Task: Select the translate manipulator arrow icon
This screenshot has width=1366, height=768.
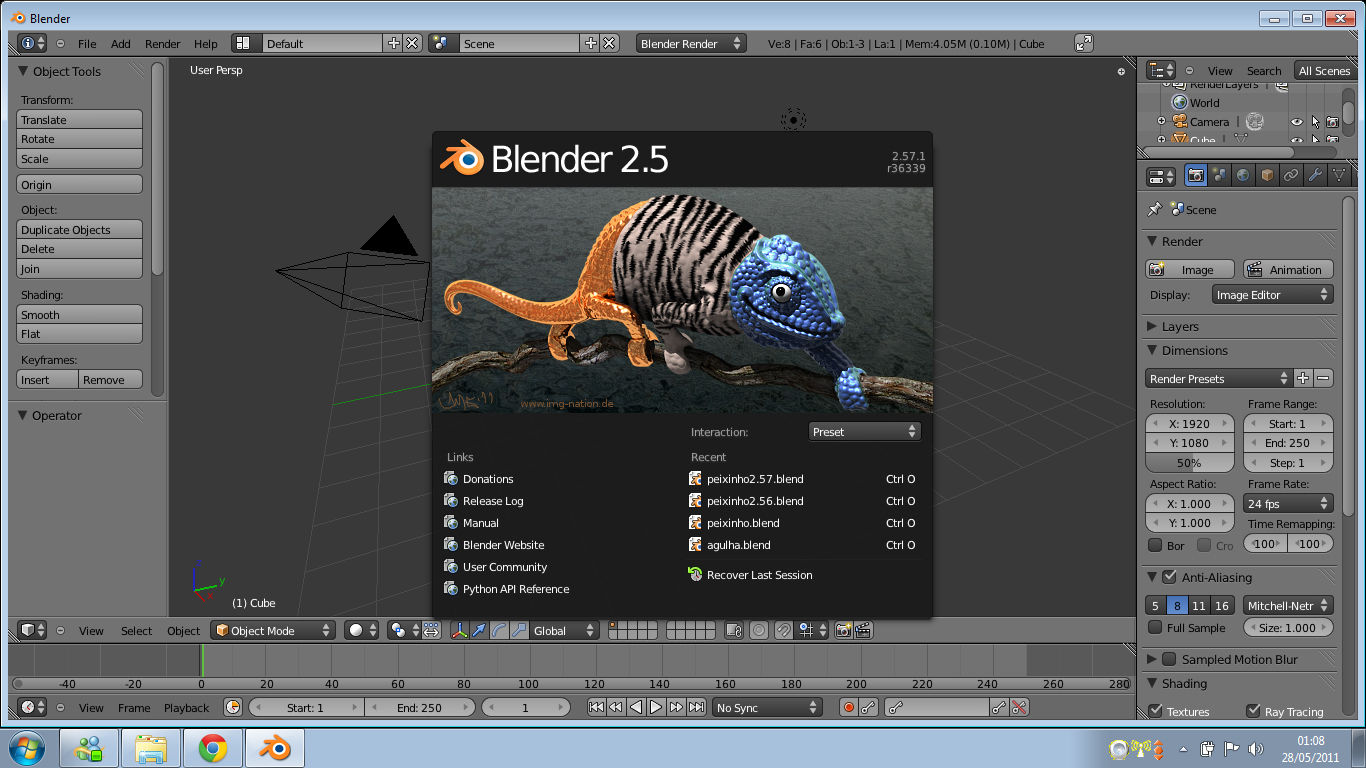Action: click(479, 631)
